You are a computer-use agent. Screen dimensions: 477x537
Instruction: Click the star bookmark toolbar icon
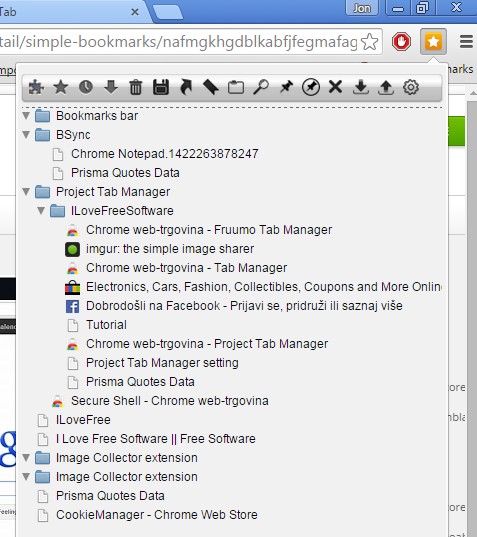coord(61,87)
